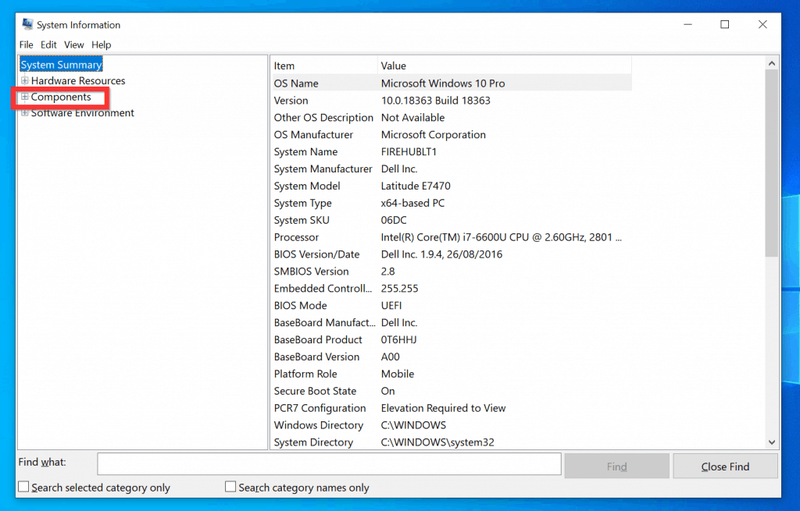Maximize the System Information window
Screen dimensions: 800x511
(x=724, y=24)
